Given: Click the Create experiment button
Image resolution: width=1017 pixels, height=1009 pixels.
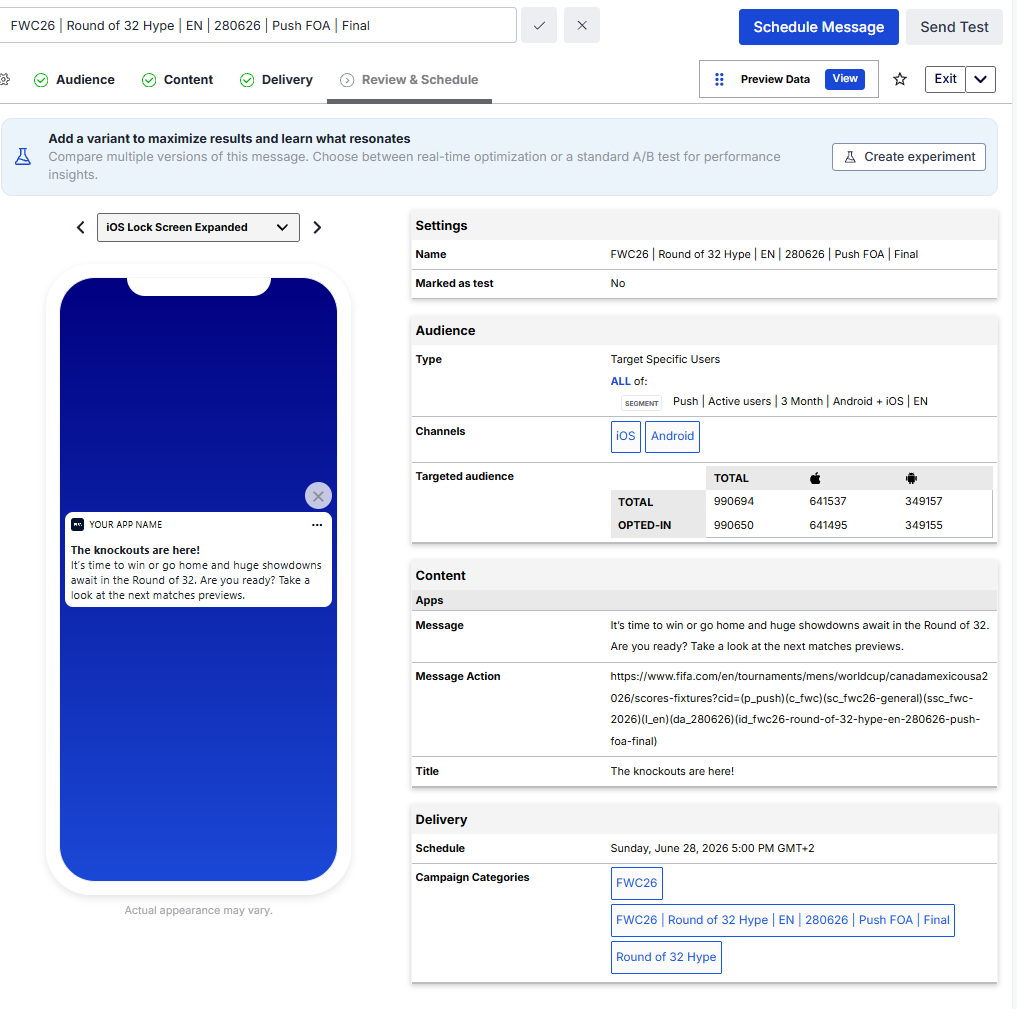Looking at the screenshot, I should click(909, 157).
